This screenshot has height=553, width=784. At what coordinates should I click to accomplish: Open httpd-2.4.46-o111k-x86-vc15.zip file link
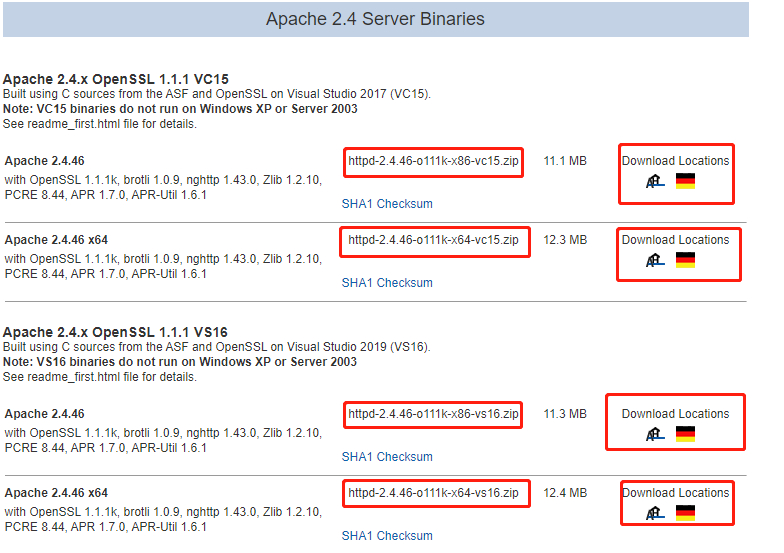coord(433,161)
